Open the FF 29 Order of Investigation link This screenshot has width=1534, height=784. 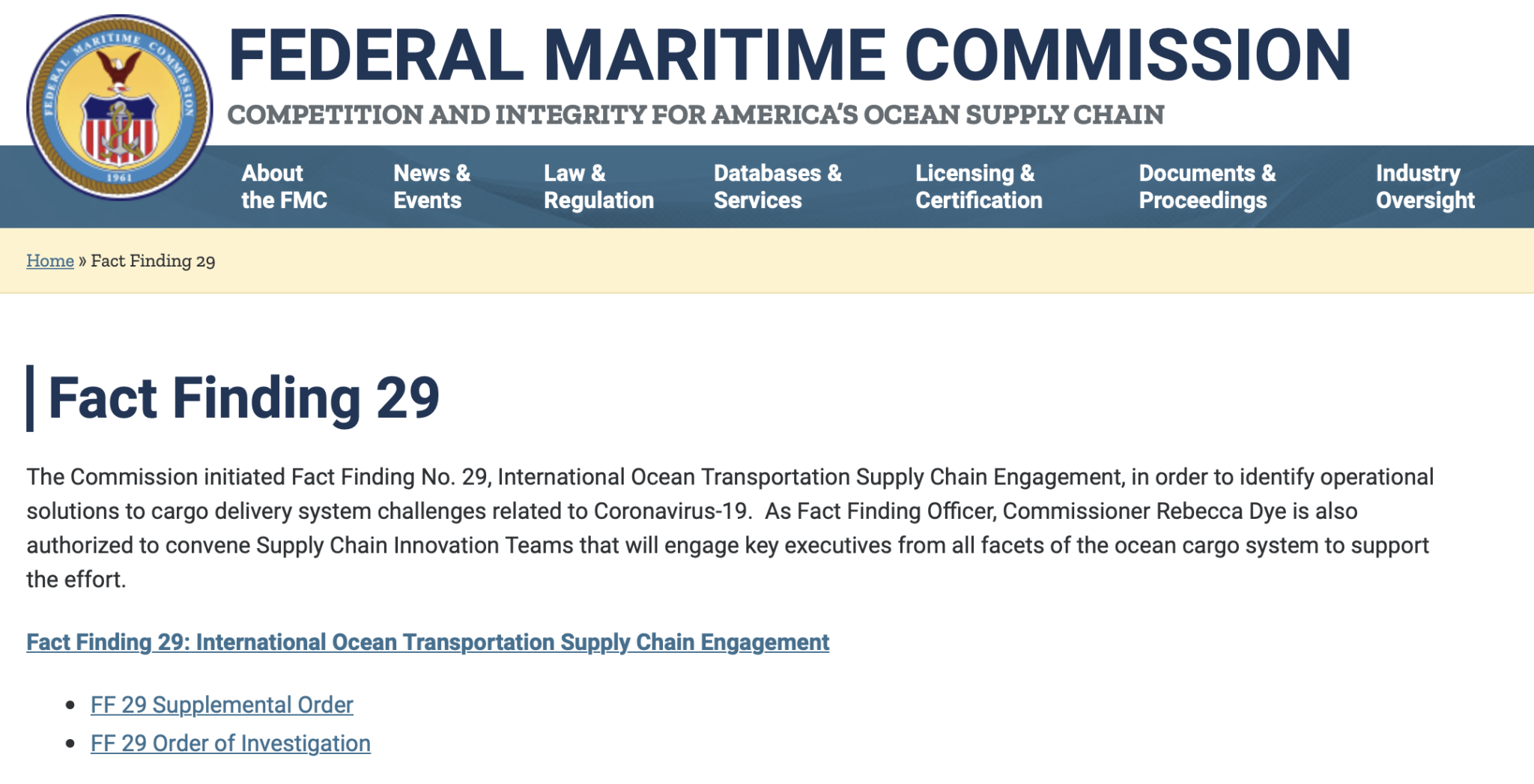(x=231, y=744)
